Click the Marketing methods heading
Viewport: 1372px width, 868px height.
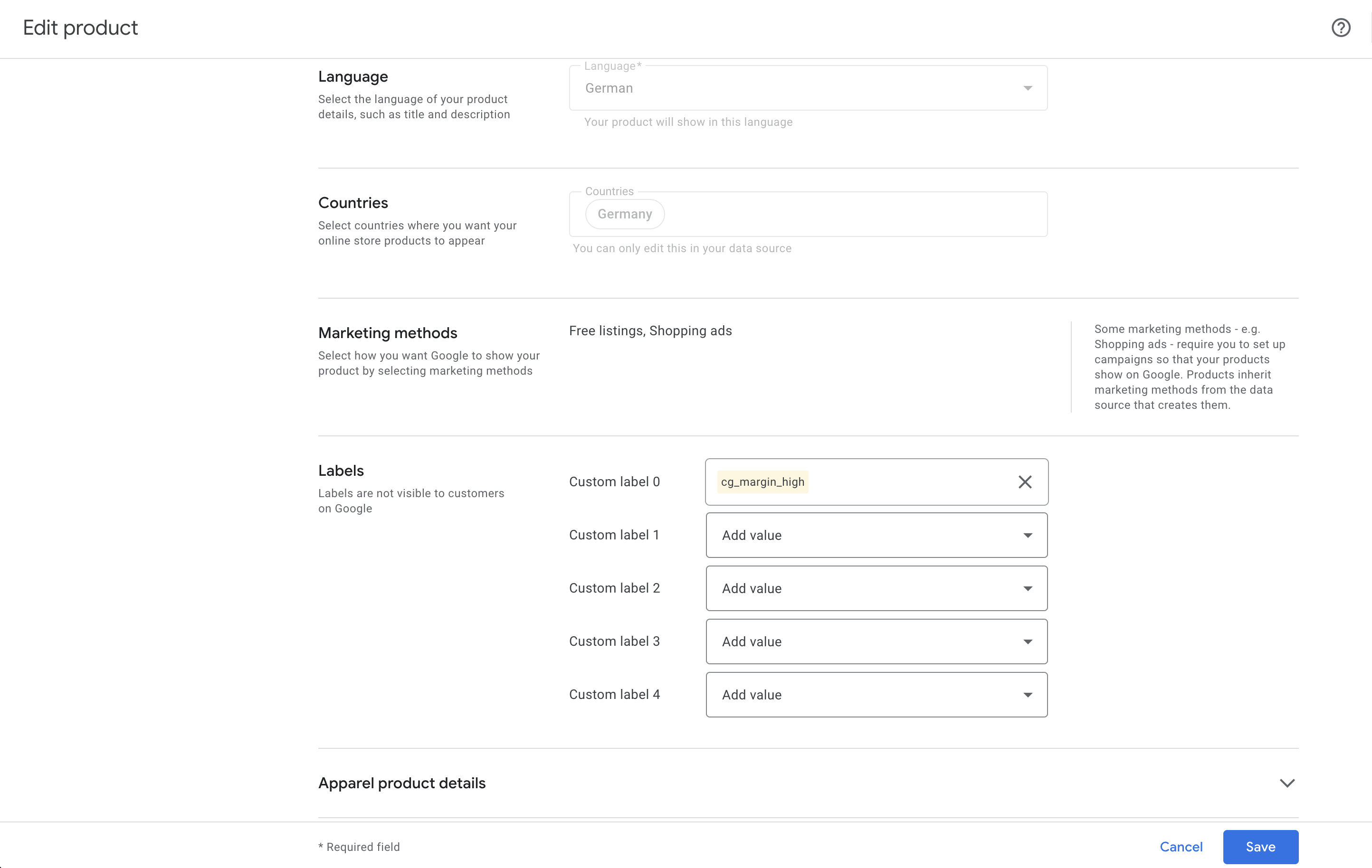tap(388, 332)
